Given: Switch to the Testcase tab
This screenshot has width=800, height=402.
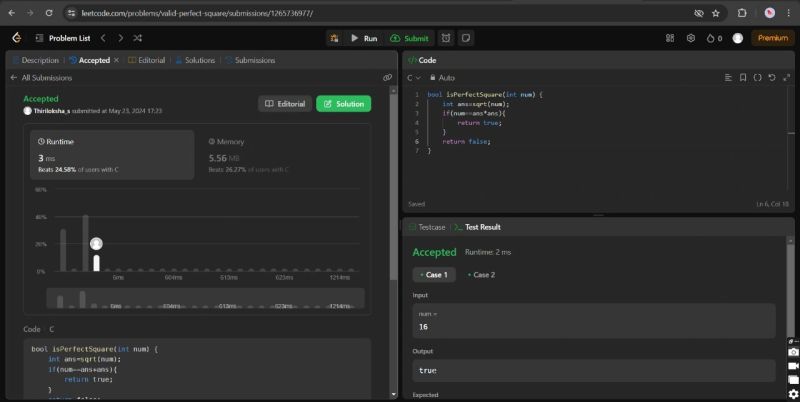Looking at the screenshot, I should click(x=427, y=228).
